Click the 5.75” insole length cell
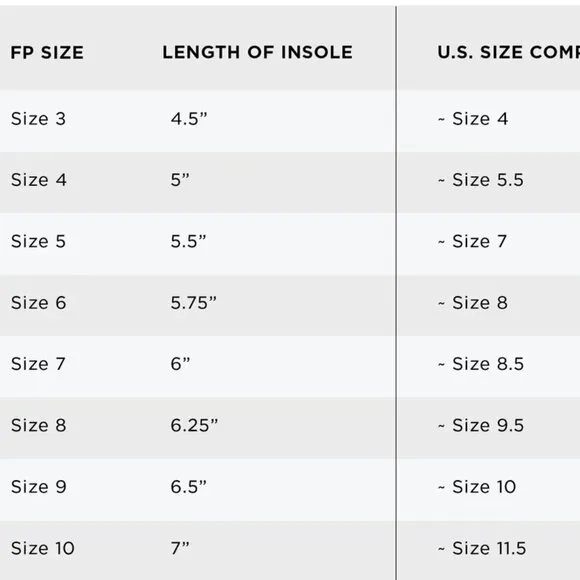Screen dimensions: 580x580 tap(193, 303)
